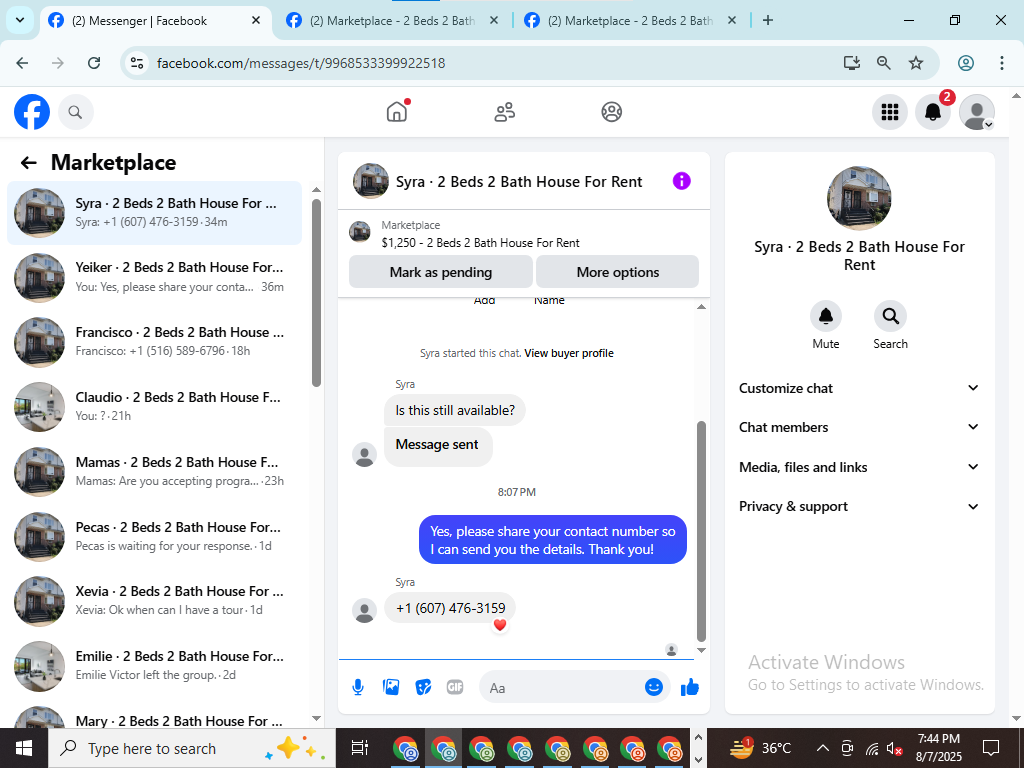Open a new browser tab
Image resolution: width=1024 pixels, height=768 pixels.
(768, 20)
